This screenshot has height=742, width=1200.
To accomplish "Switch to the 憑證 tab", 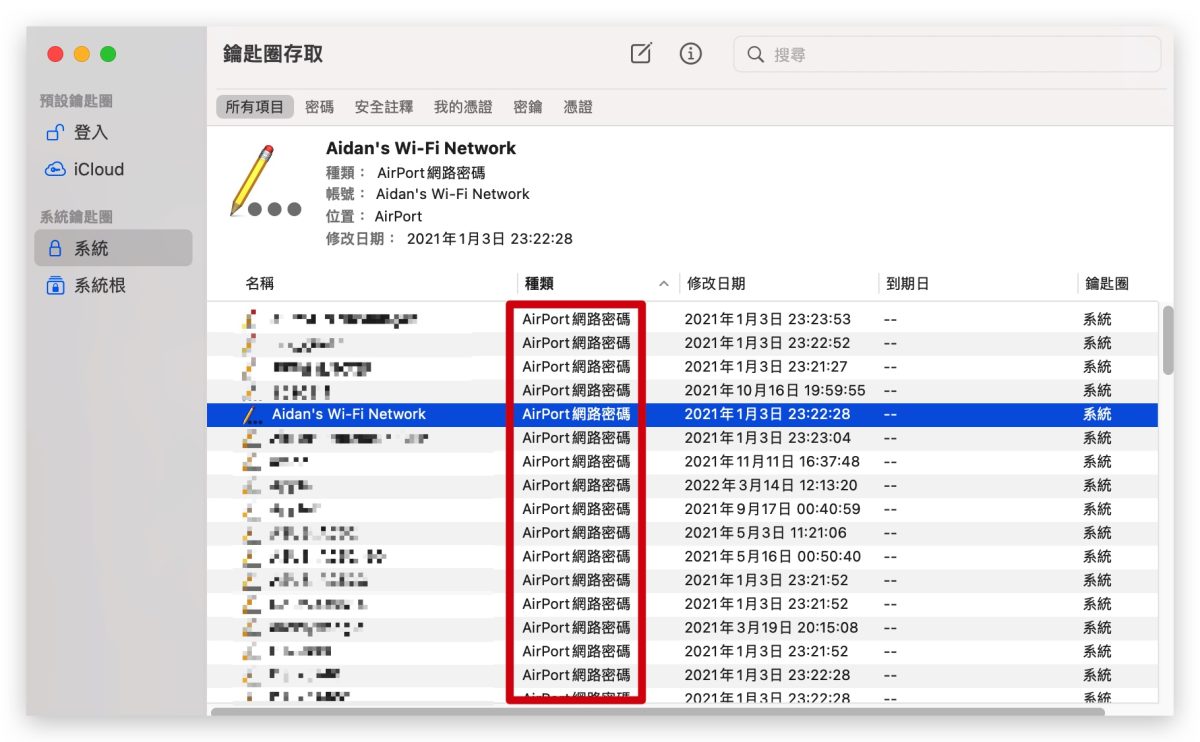I will tap(577, 106).
